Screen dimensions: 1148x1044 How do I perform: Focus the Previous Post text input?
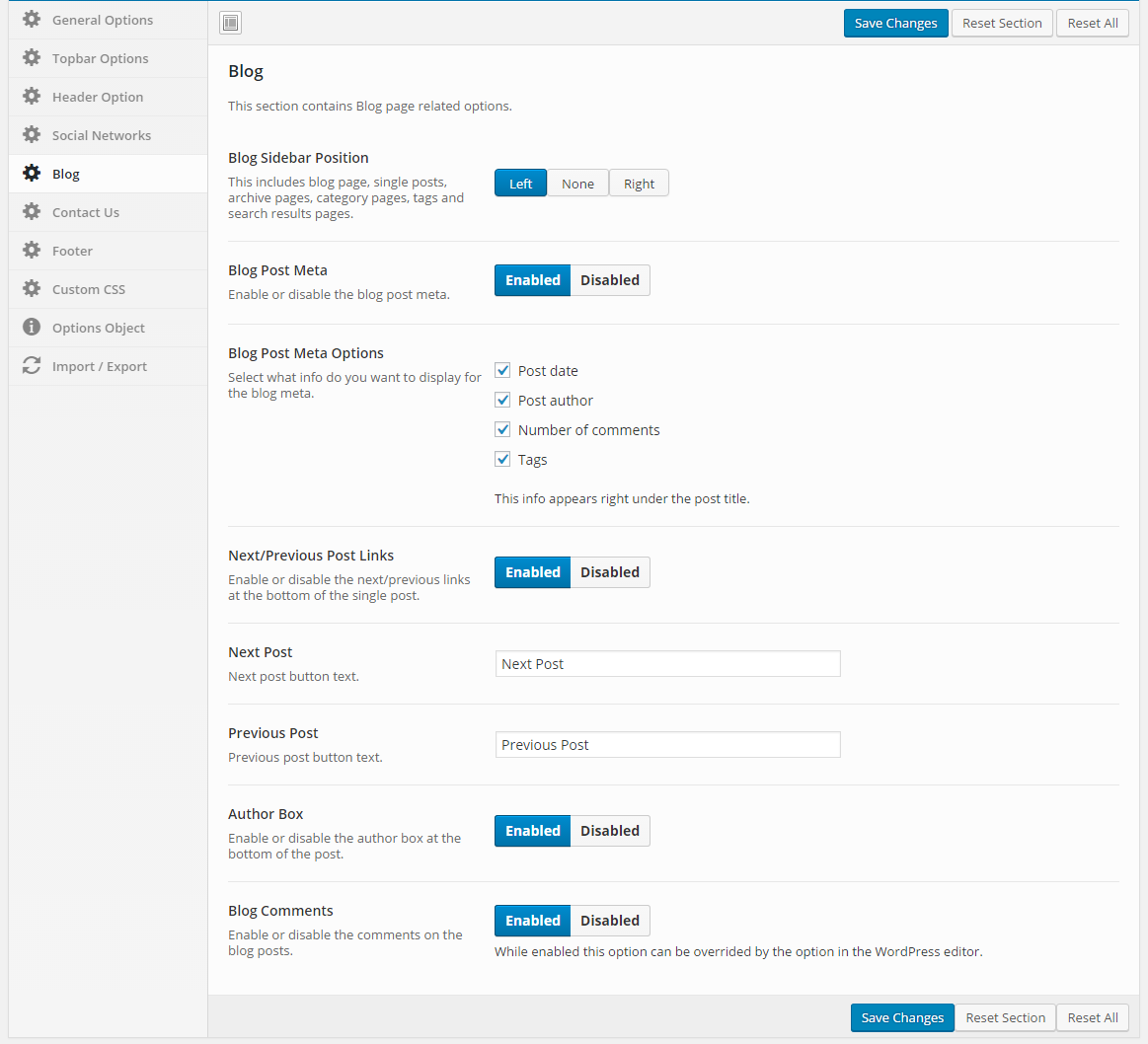tap(667, 745)
